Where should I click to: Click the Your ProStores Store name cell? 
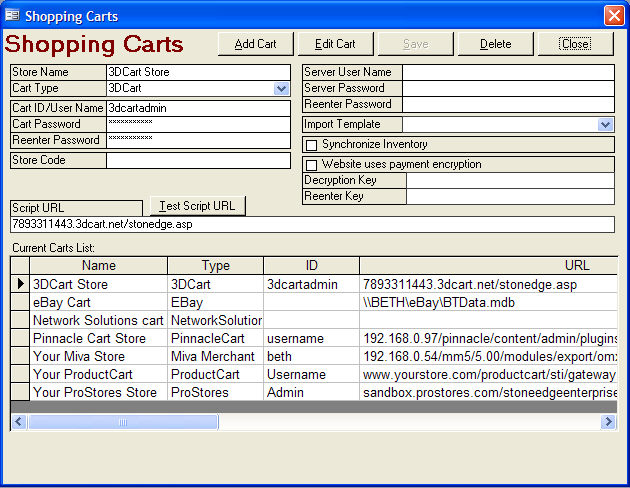pos(98,392)
